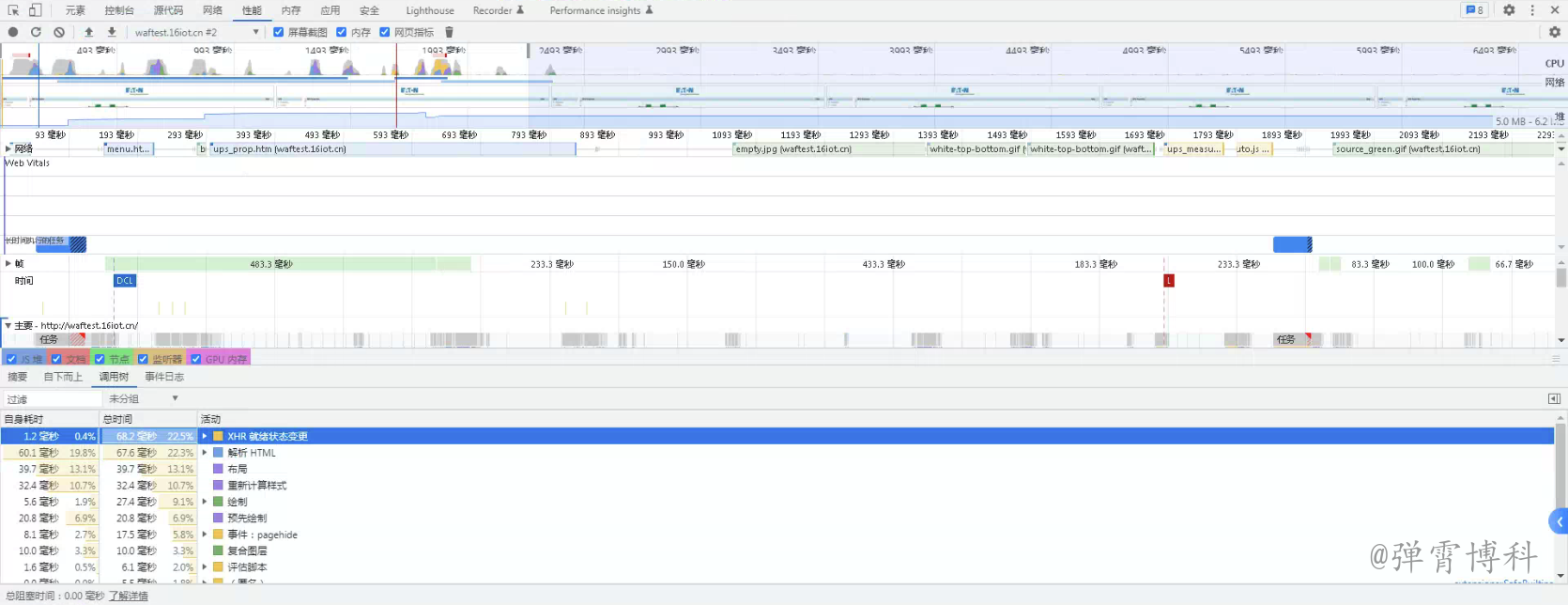Click the blue icon beside 解析 HTML
Image resolution: width=1568 pixels, height=605 pixels.
coord(218,453)
